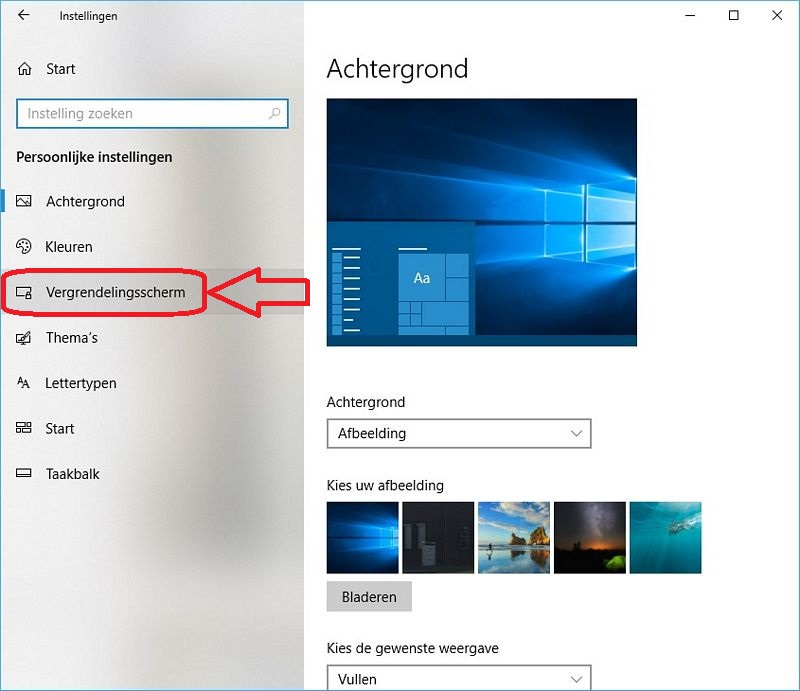The width and height of the screenshot is (800, 691).
Task: Open the Taakbalk settings page
Action: click(x=152, y=474)
